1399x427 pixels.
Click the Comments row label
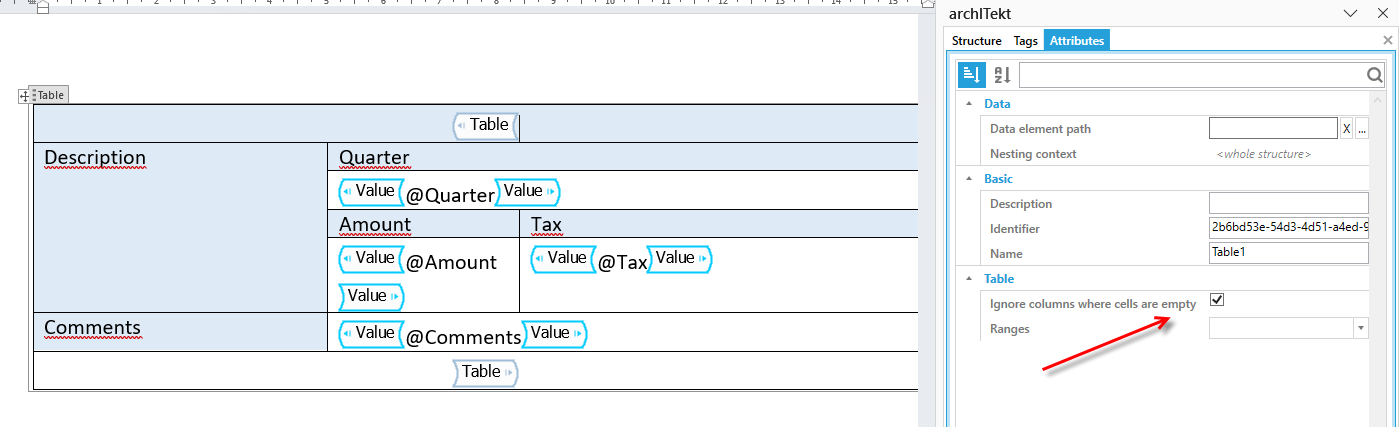click(92, 328)
